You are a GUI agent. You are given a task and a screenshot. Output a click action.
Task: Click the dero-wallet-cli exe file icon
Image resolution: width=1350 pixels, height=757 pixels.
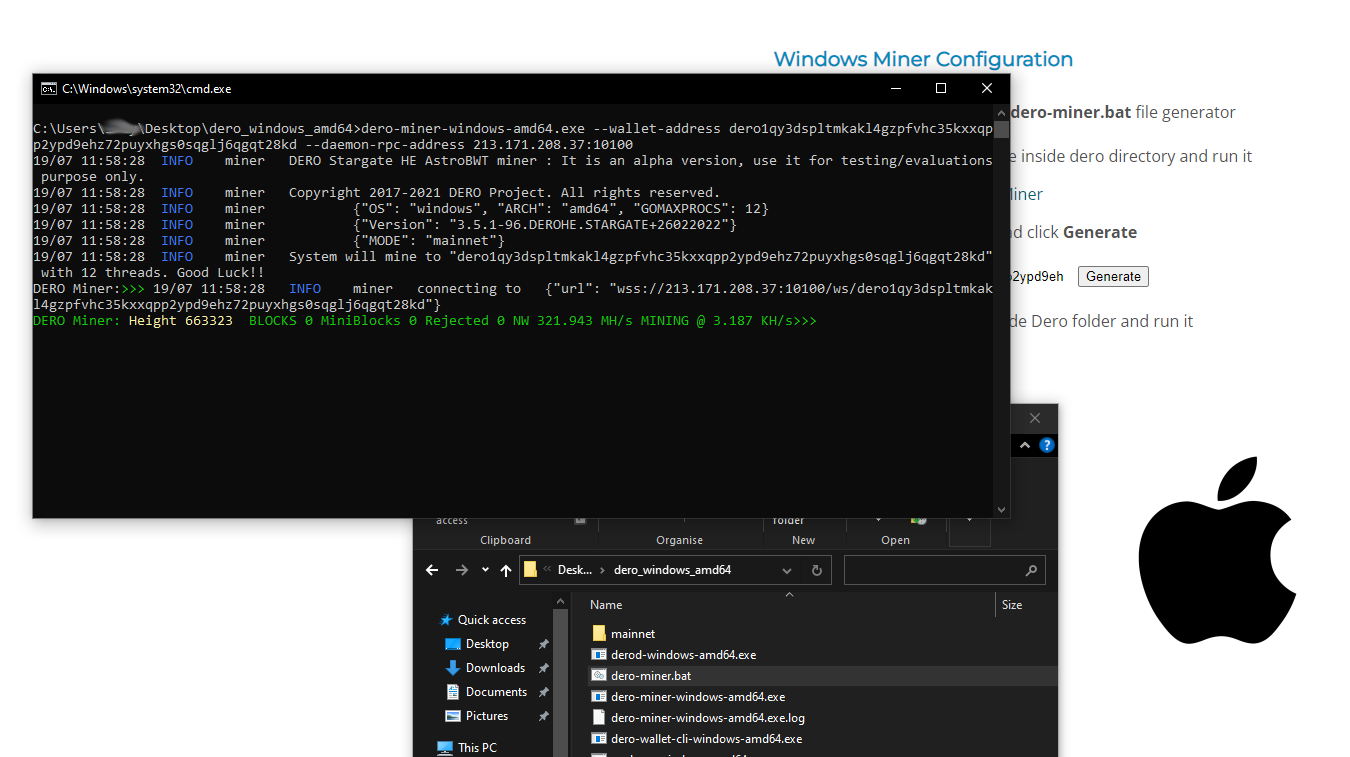pyautogui.click(x=599, y=739)
